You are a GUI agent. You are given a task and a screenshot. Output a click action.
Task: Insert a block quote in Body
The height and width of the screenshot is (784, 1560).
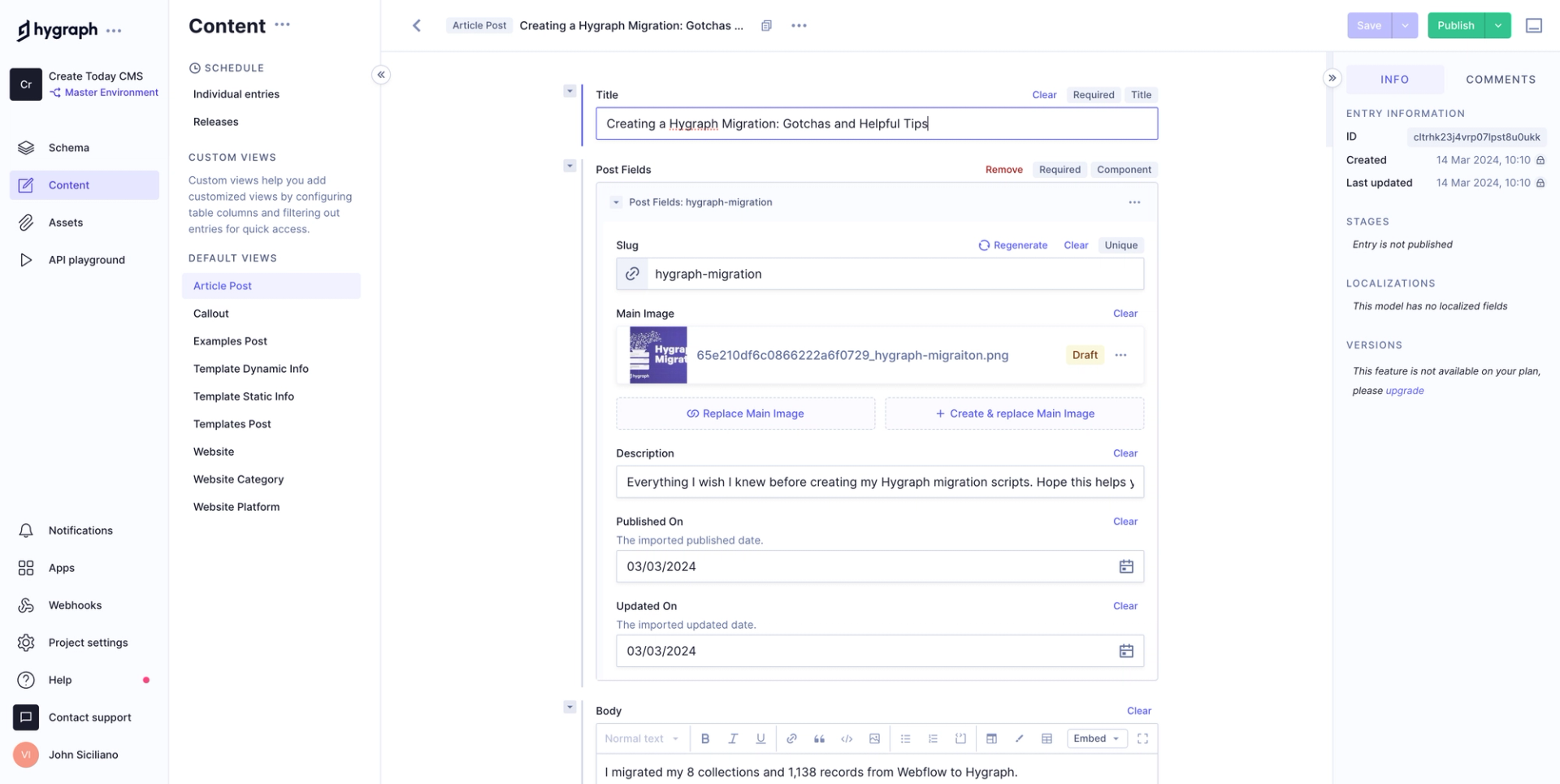pyautogui.click(x=819, y=739)
